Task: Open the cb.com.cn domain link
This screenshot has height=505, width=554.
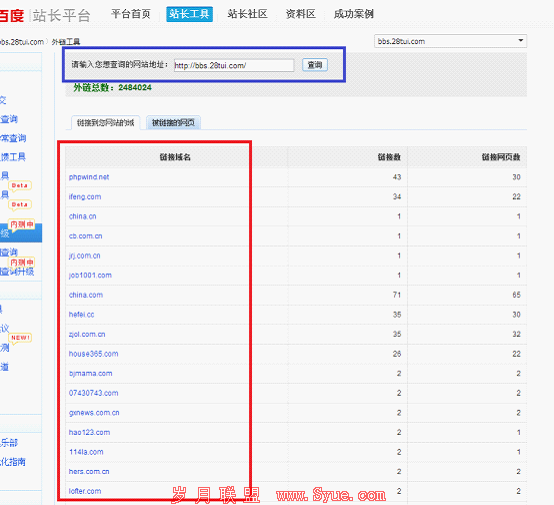Action: pyautogui.click(x=86, y=236)
